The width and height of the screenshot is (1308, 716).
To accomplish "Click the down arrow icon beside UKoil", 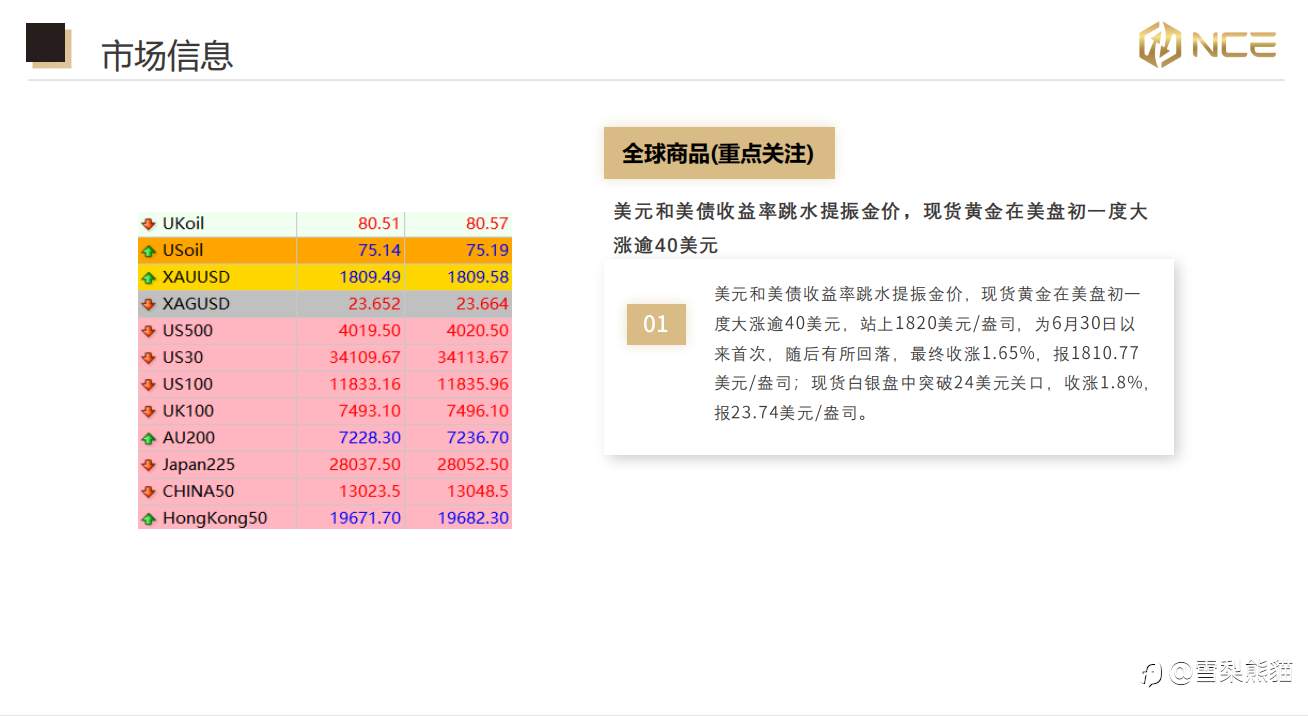I will [149, 224].
